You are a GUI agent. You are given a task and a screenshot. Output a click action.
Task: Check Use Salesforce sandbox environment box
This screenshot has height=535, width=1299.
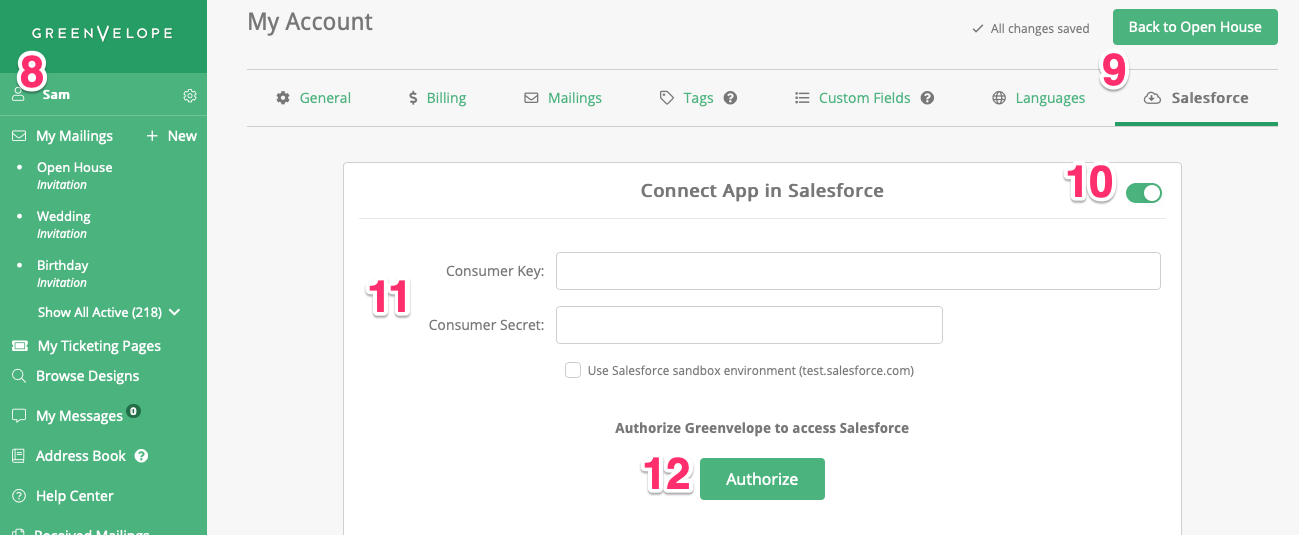573,370
